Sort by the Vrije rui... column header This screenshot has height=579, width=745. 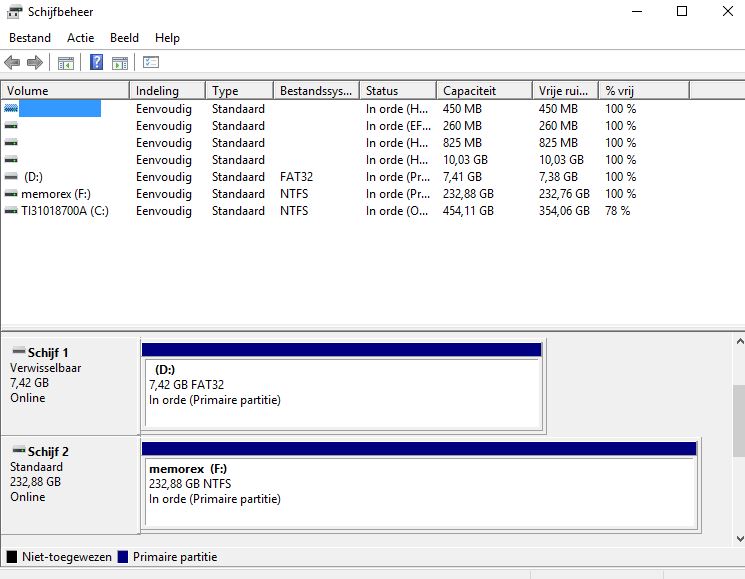point(565,90)
